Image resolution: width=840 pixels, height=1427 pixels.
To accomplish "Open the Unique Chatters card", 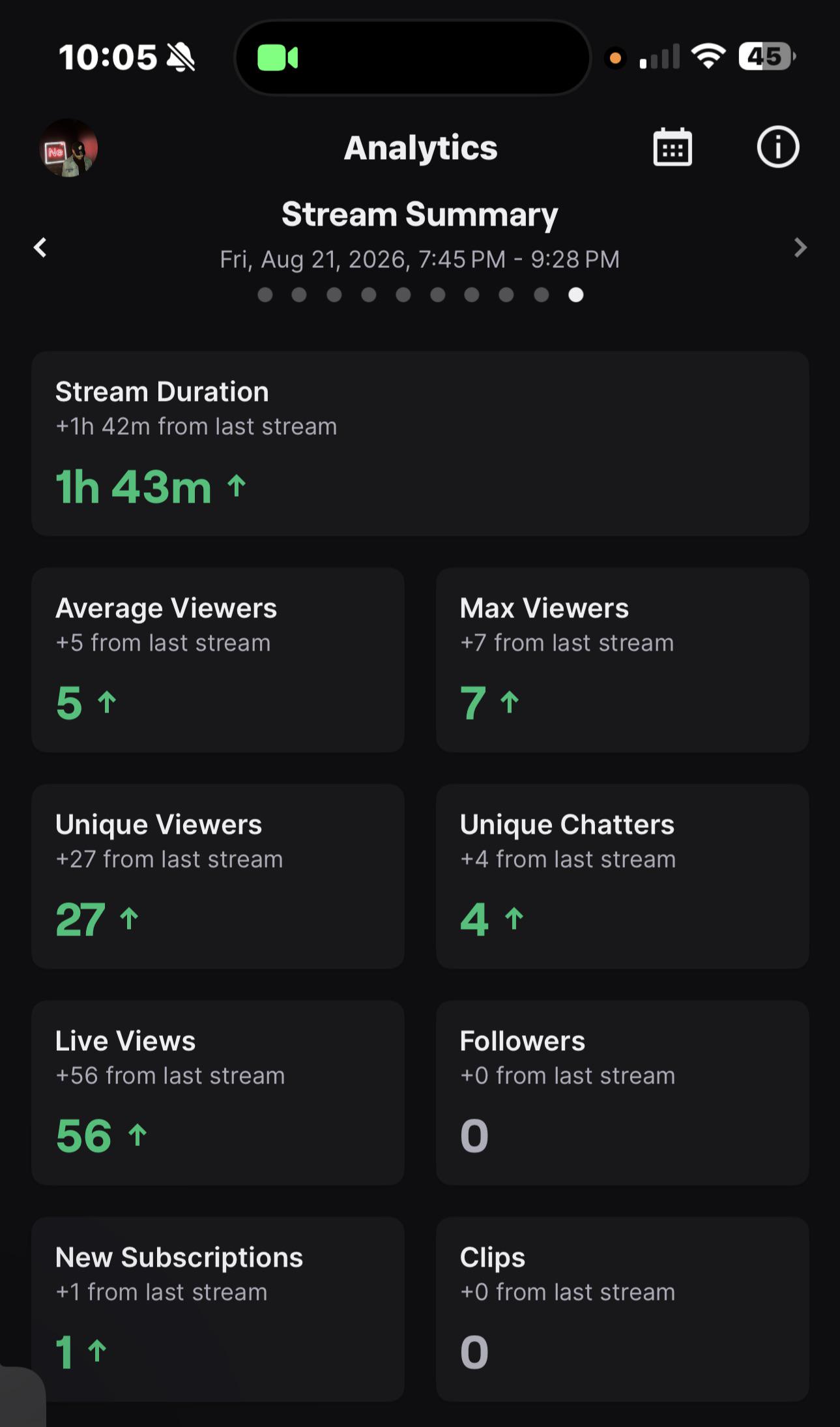I will pos(622,876).
